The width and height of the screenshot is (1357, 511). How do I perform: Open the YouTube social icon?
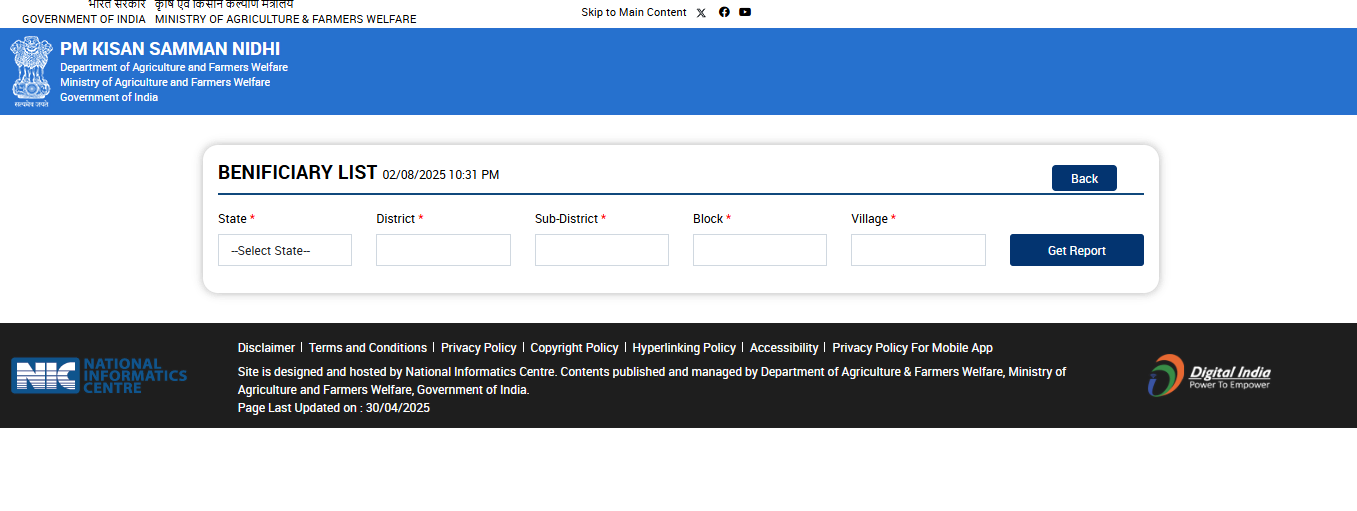745,12
